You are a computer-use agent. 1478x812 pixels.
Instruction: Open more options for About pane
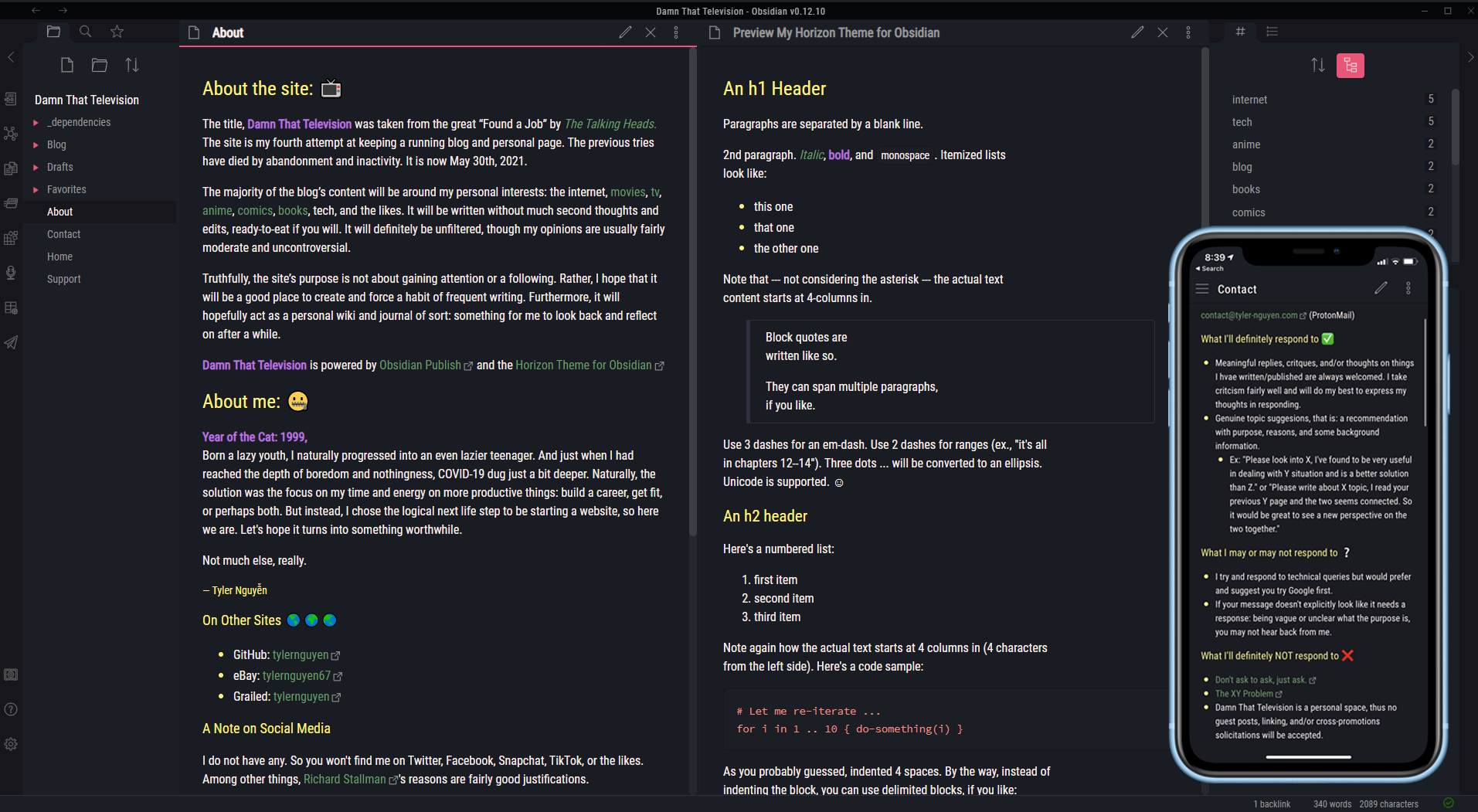tap(676, 32)
